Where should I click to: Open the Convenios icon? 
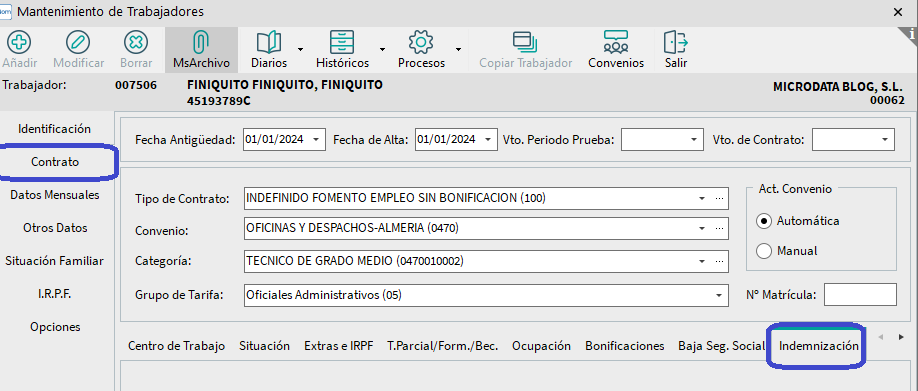click(616, 42)
